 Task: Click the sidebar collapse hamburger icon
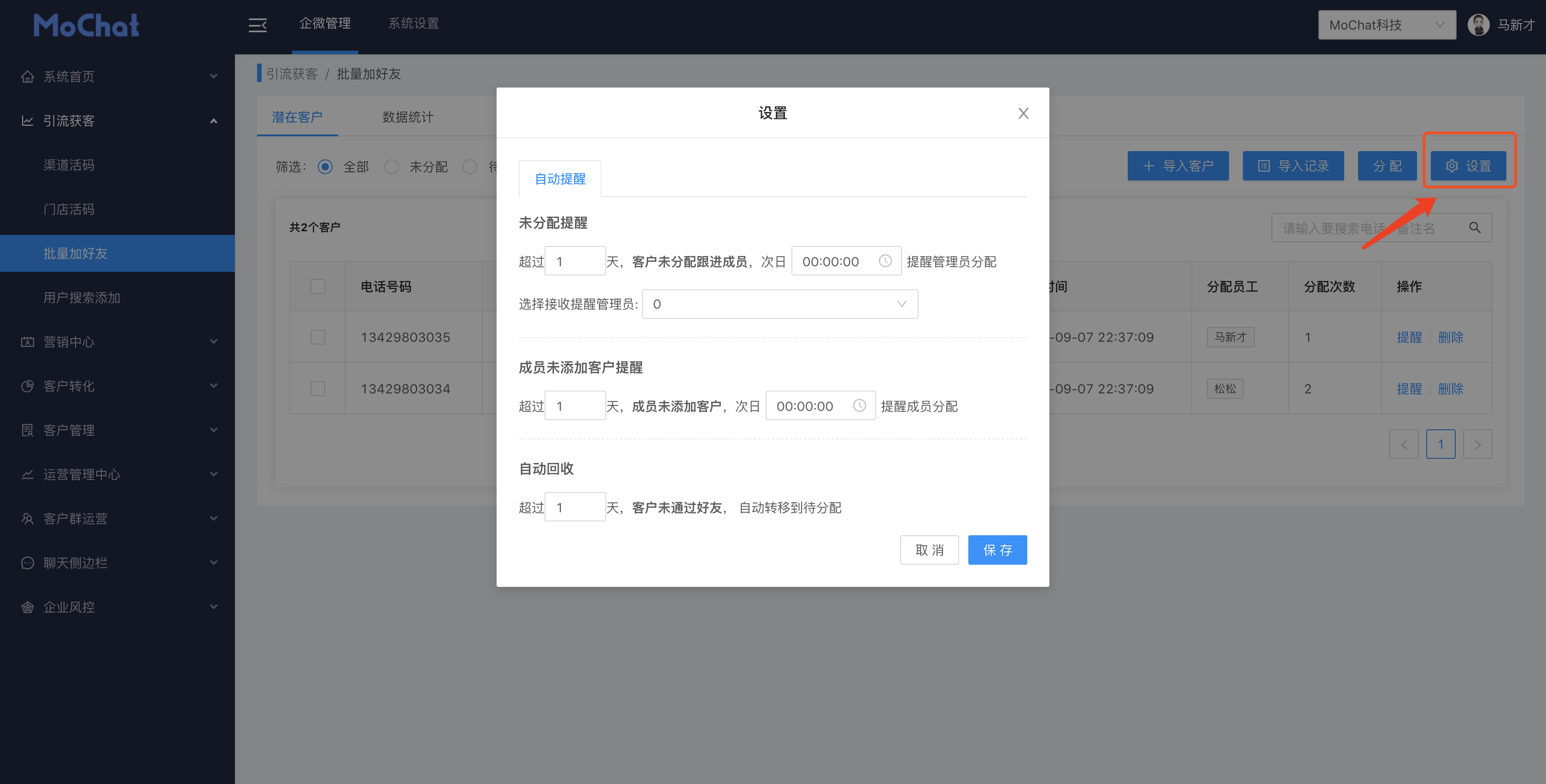(258, 25)
